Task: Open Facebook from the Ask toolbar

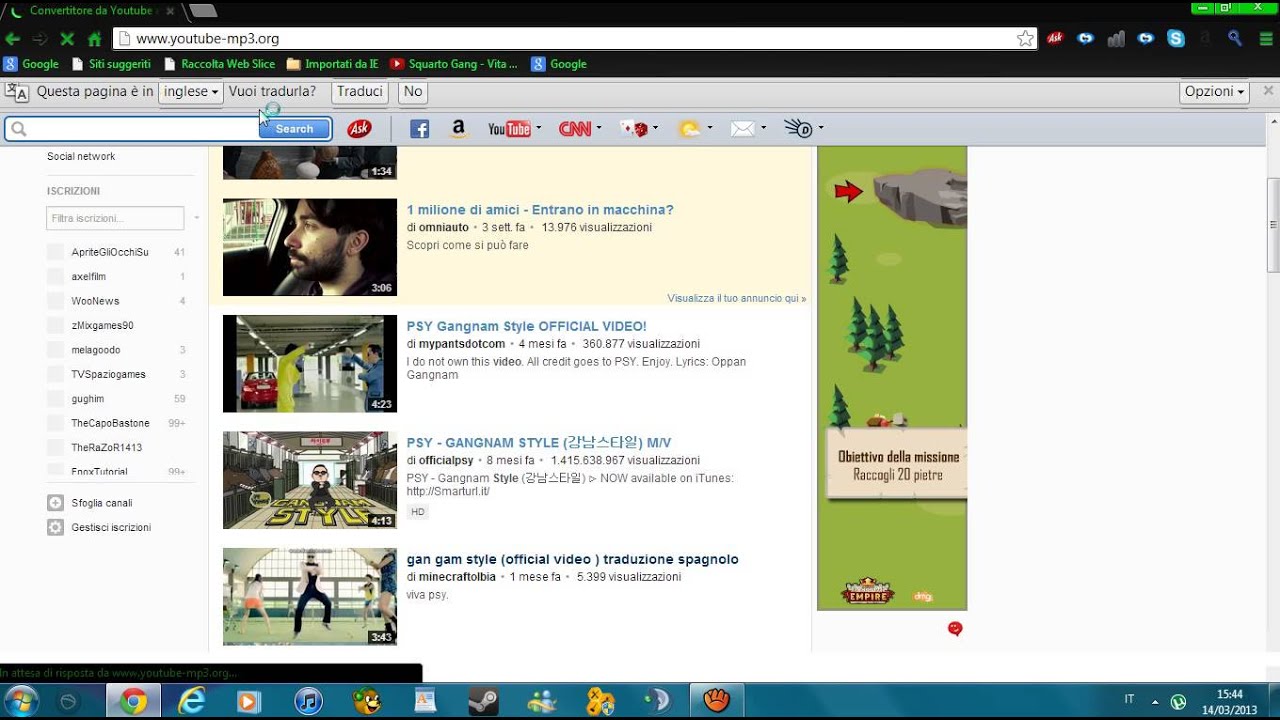Action: pos(419,129)
